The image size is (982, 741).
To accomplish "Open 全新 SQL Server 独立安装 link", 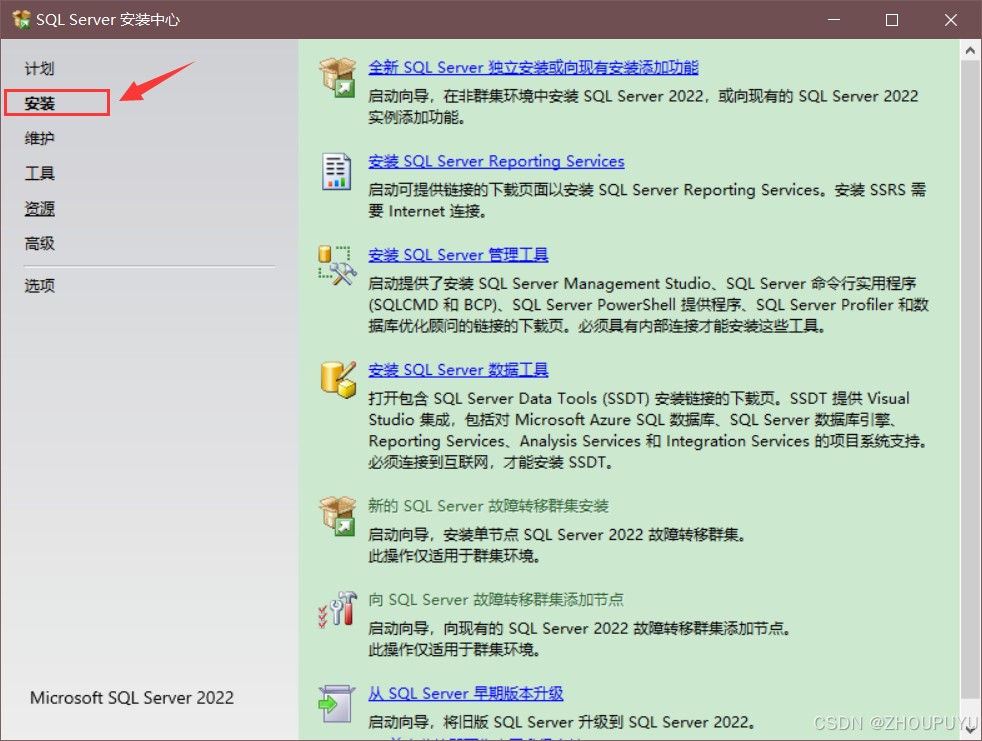I will tap(533, 67).
